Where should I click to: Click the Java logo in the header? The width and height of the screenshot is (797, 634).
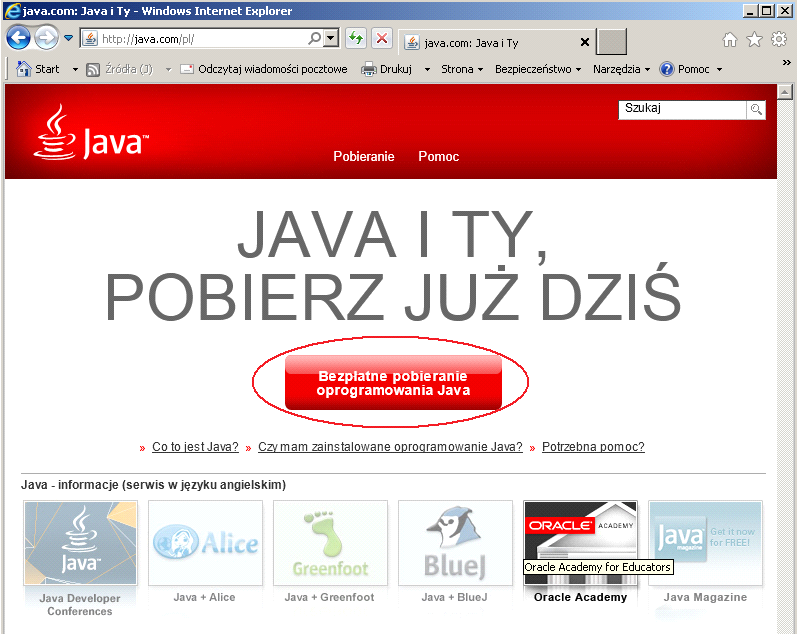[x=91, y=132]
